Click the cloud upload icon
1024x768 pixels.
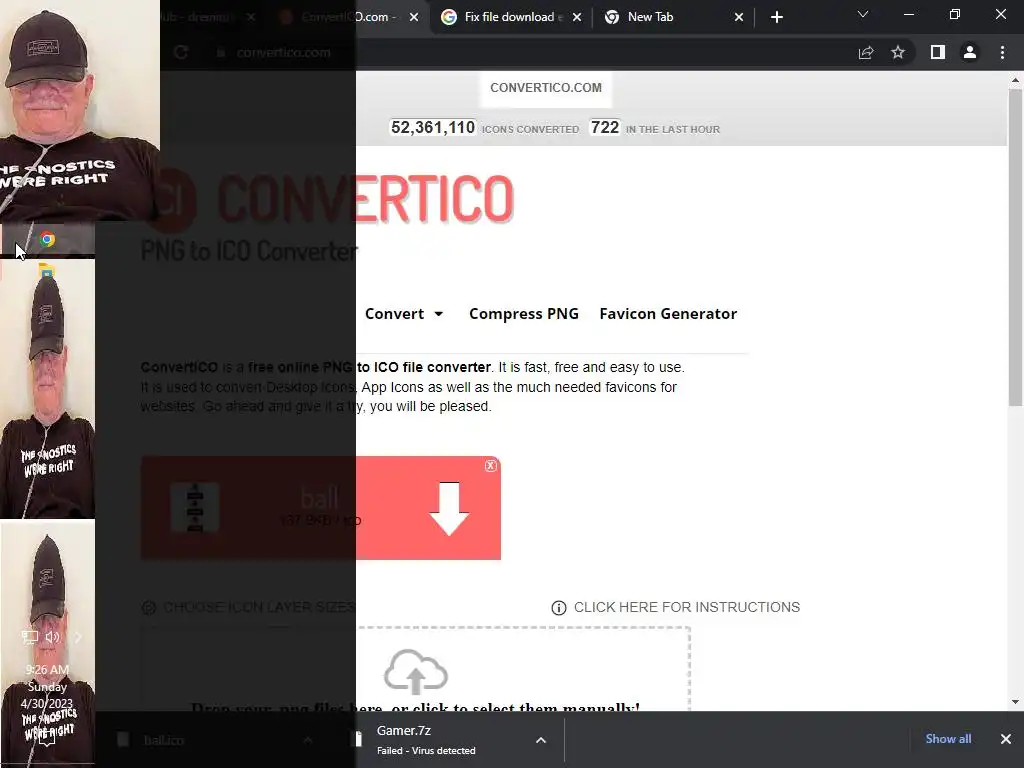415,671
